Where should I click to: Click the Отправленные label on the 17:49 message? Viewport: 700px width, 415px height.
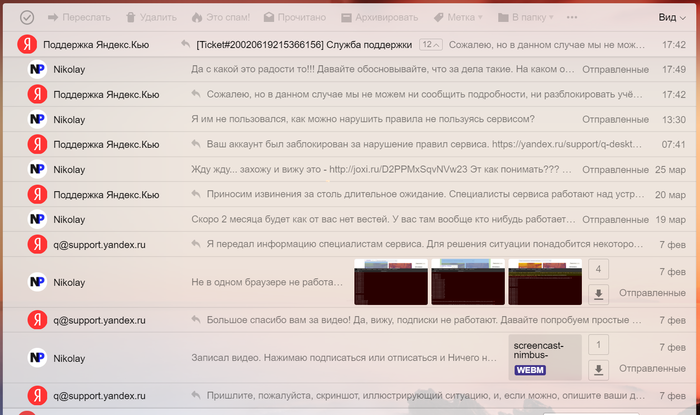pyautogui.click(x=615, y=70)
